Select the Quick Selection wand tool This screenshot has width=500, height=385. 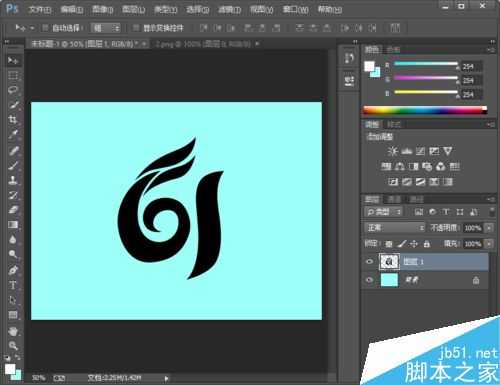[x=13, y=105]
